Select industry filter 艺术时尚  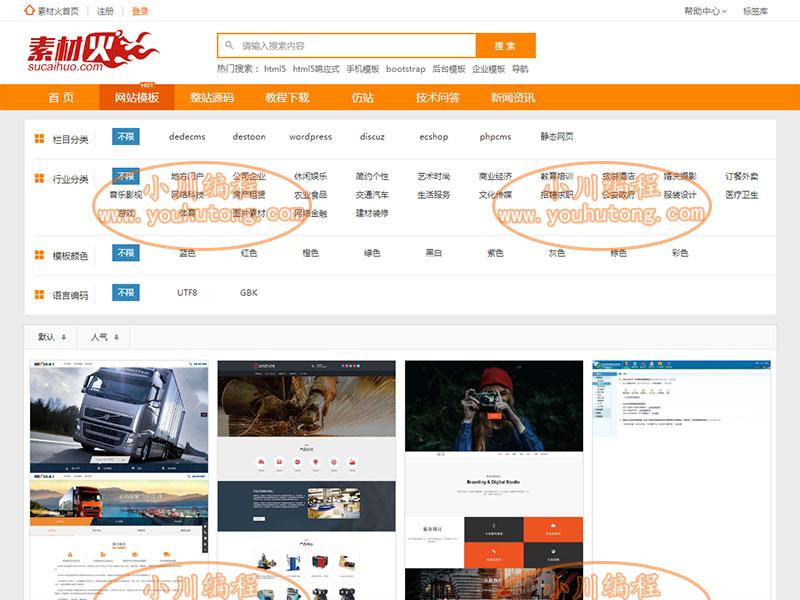[434, 176]
